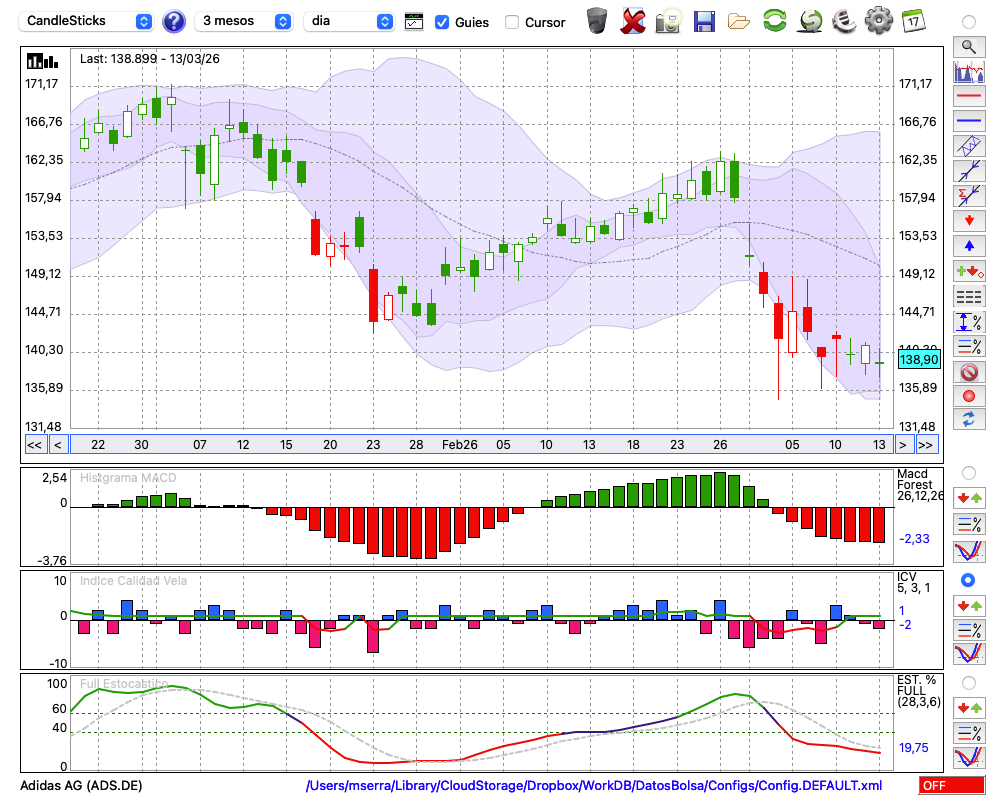Select the ICV panel radio button
1000x800 pixels.
coord(968,580)
